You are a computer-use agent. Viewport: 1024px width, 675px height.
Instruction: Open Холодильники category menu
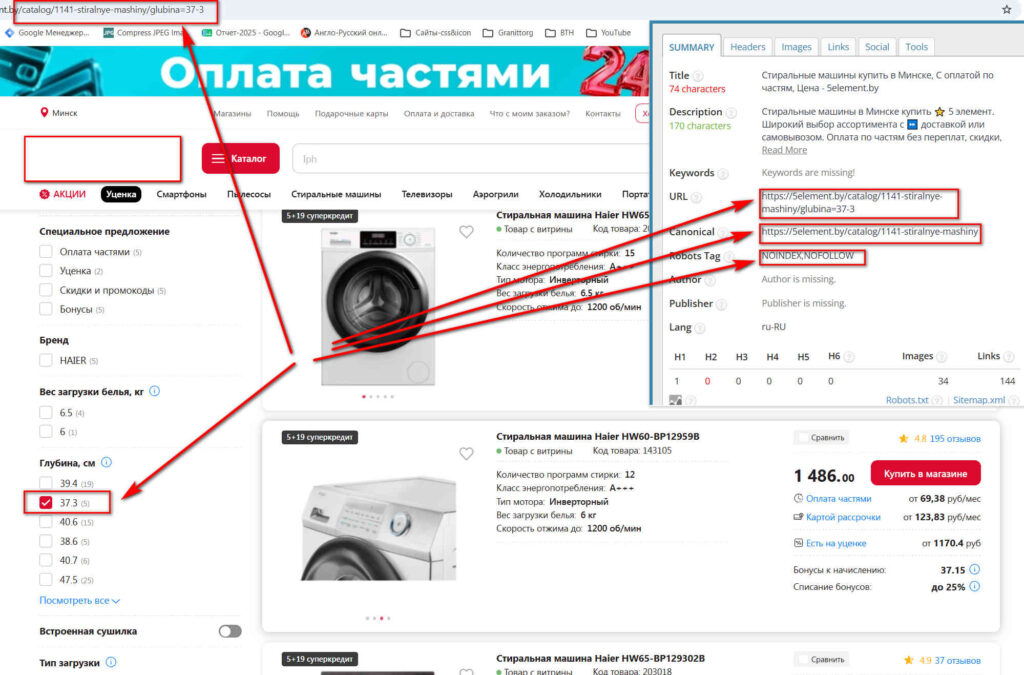[569, 194]
